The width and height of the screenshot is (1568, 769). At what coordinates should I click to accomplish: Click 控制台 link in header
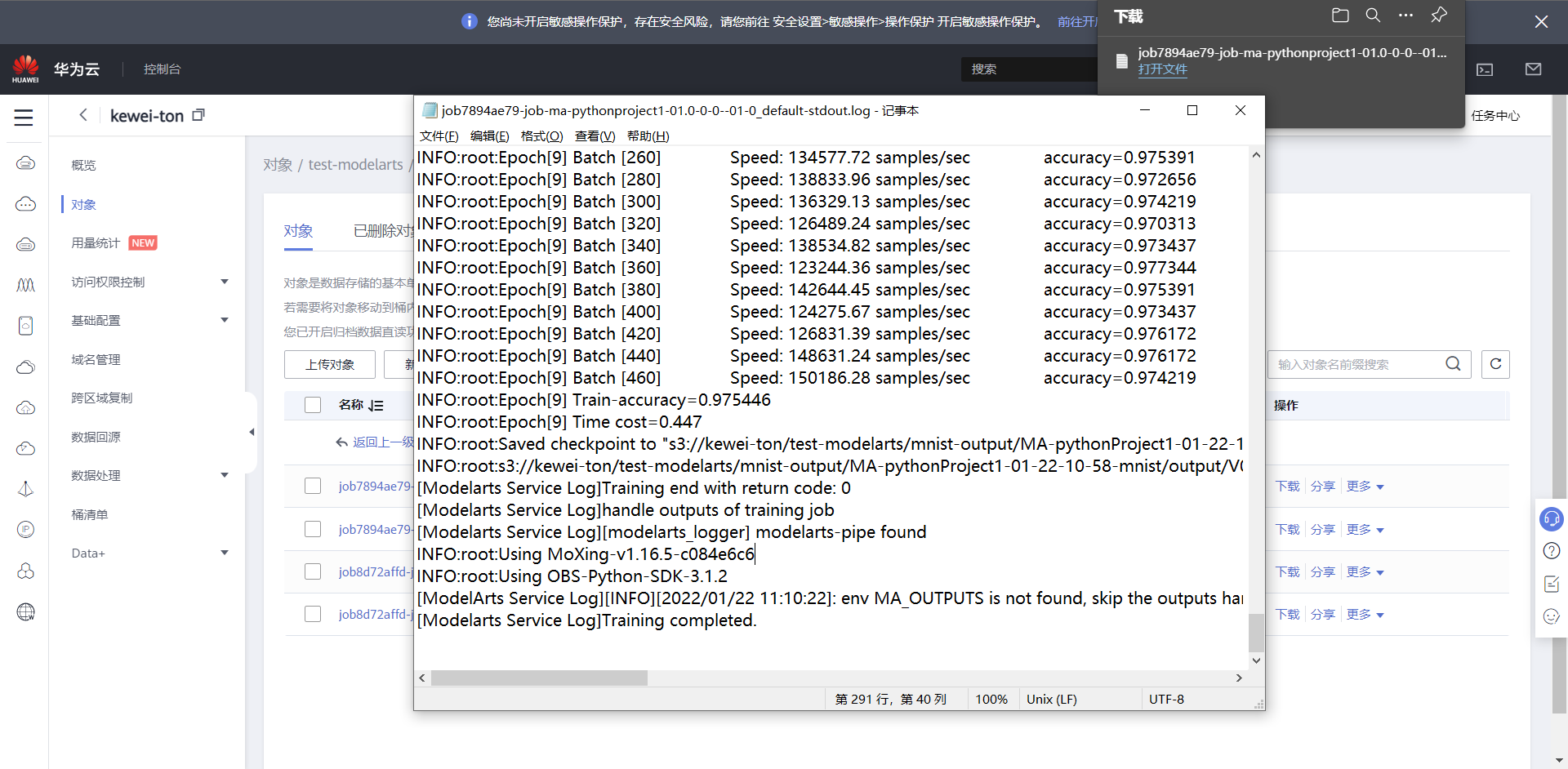coord(162,69)
